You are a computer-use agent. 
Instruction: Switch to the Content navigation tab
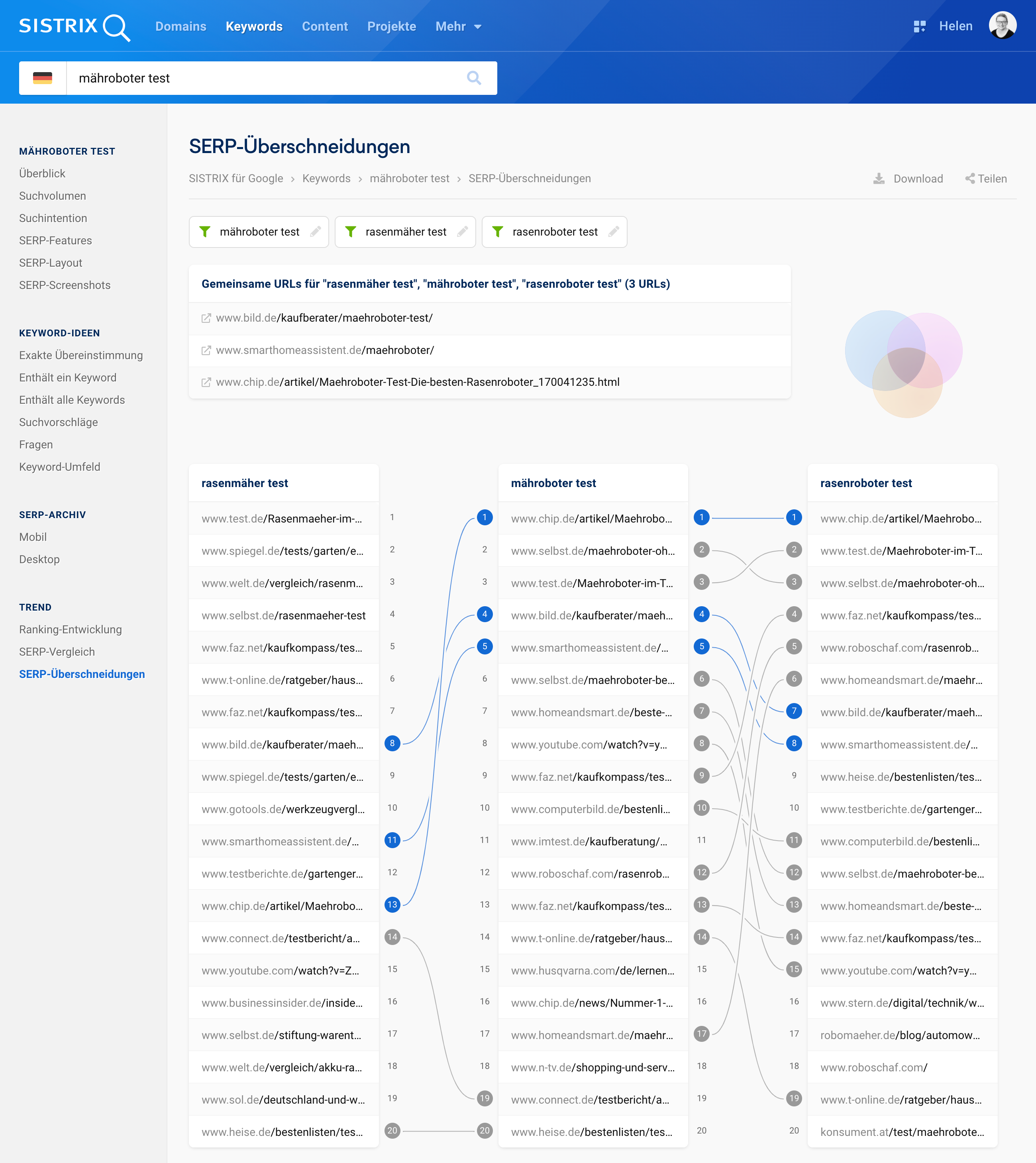(324, 27)
